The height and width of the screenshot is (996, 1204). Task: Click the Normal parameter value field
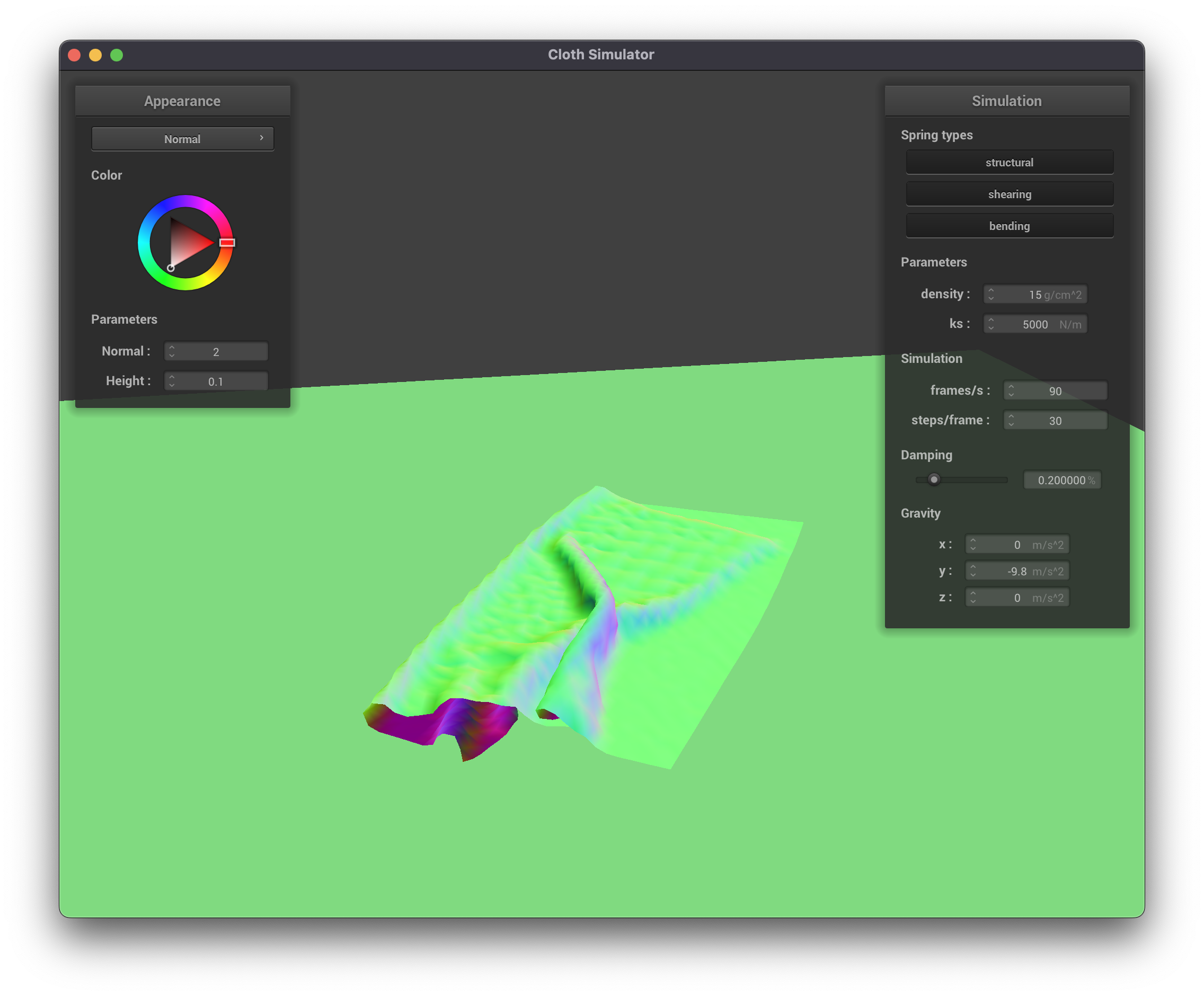(x=216, y=352)
